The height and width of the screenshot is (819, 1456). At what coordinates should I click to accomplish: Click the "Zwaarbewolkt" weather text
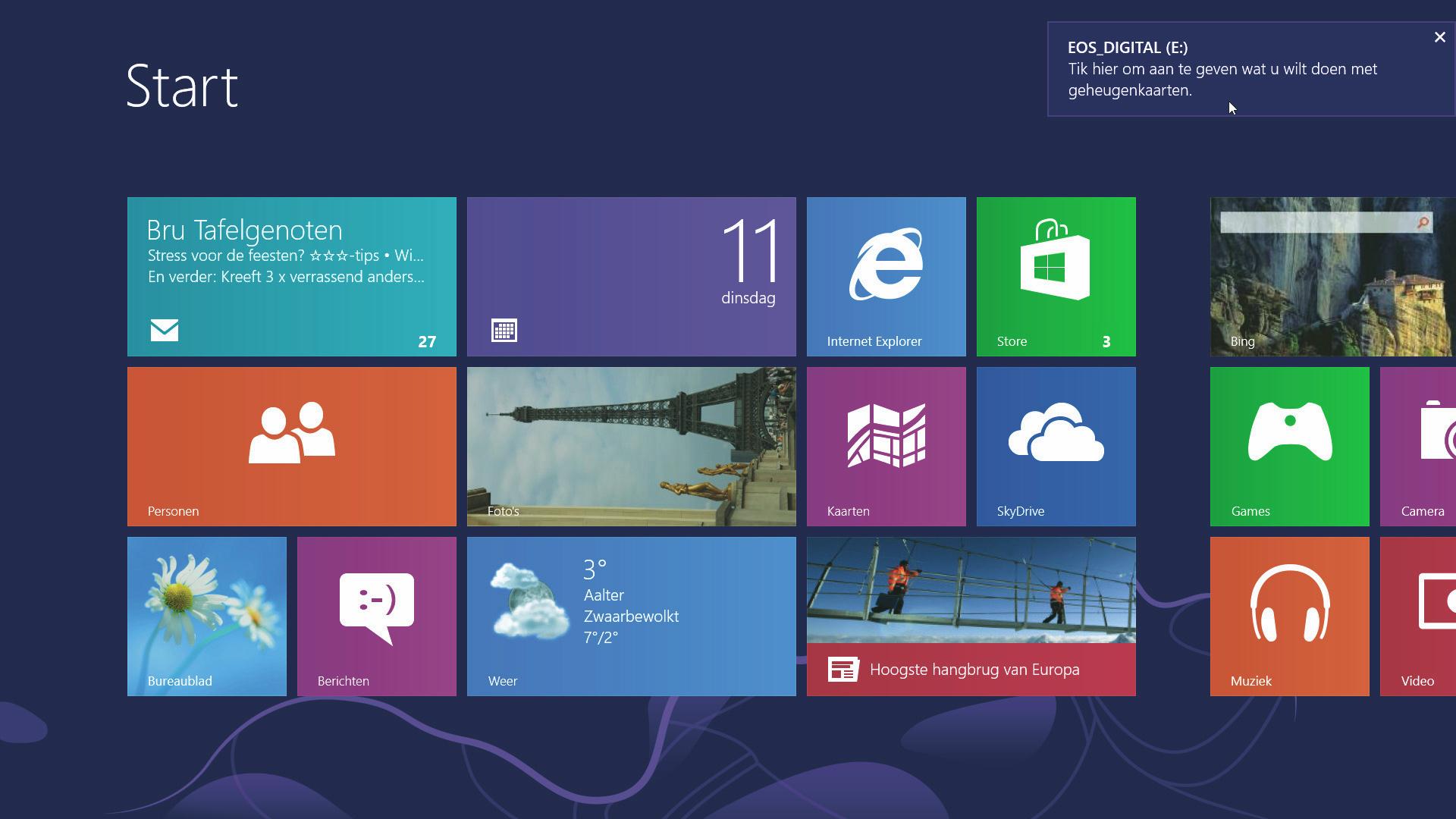coord(631,617)
